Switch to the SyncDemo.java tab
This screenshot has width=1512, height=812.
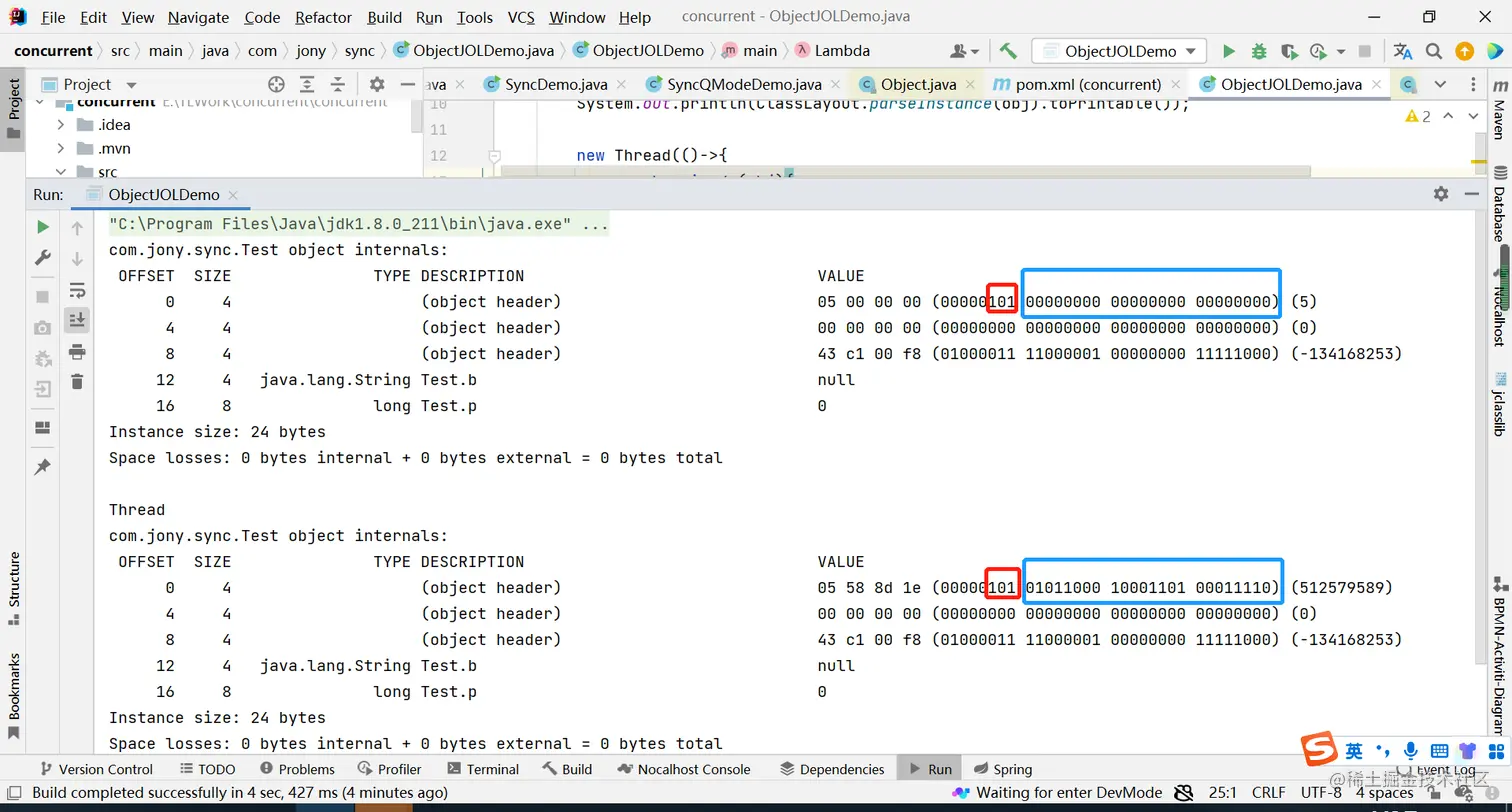pos(556,85)
